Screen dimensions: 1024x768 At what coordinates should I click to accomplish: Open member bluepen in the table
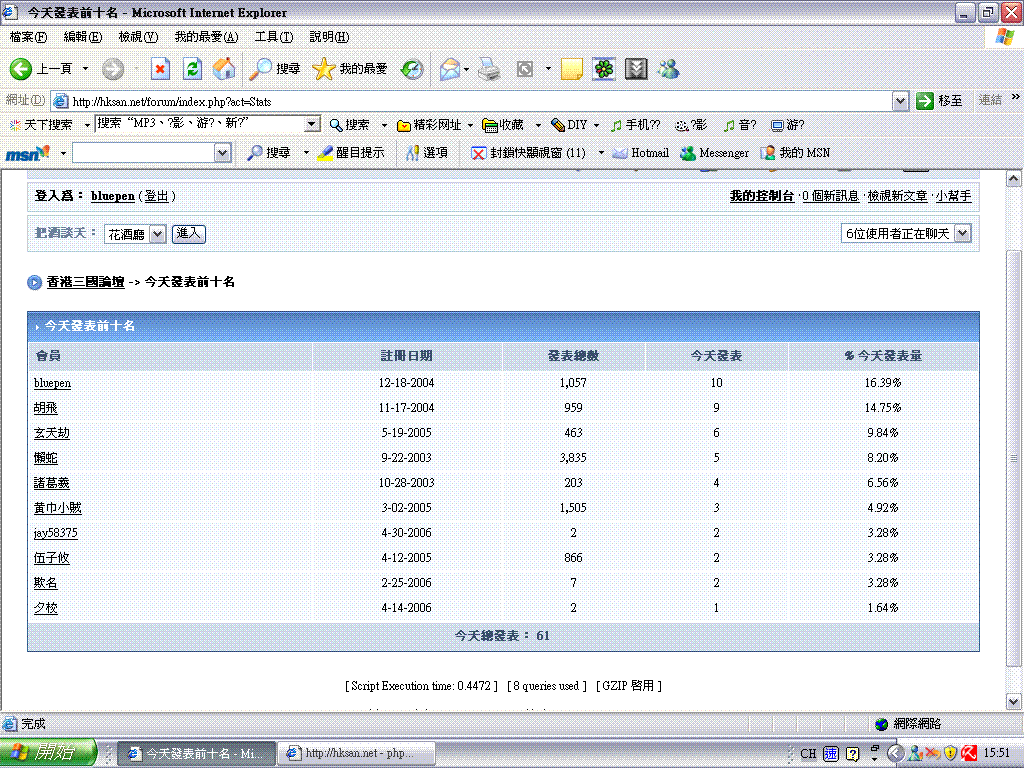[52, 383]
